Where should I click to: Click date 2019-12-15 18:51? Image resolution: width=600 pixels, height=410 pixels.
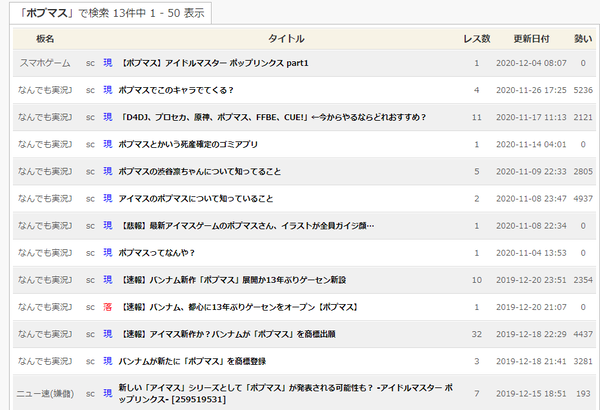click(532, 394)
